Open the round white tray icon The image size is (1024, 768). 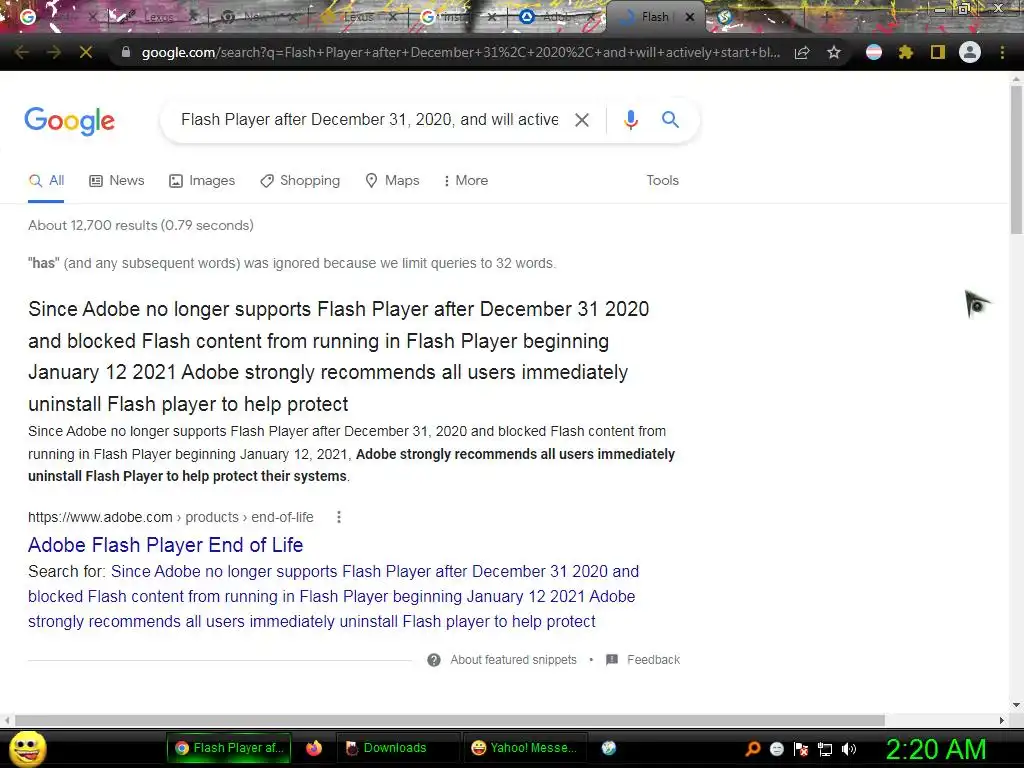click(776, 749)
